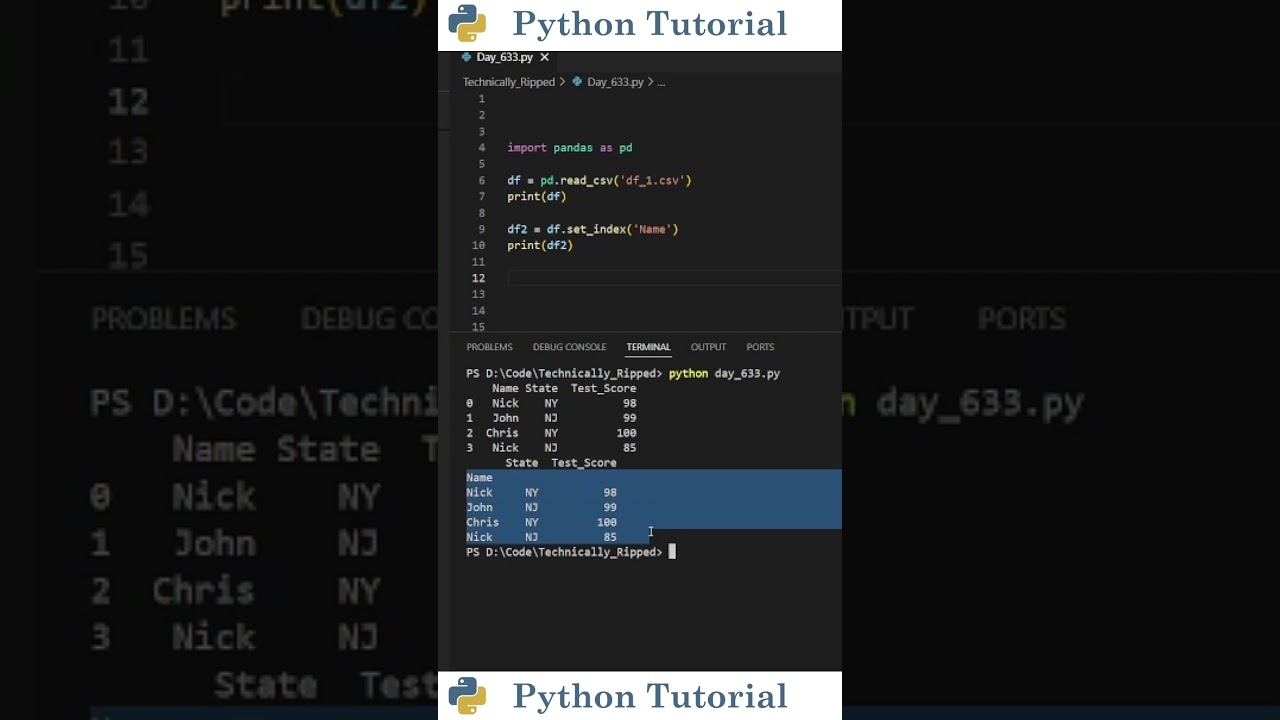Screen dimensions: 1280x720
Task: Click terminal row '2 Chris NY 100'
Action: [551, 433]
